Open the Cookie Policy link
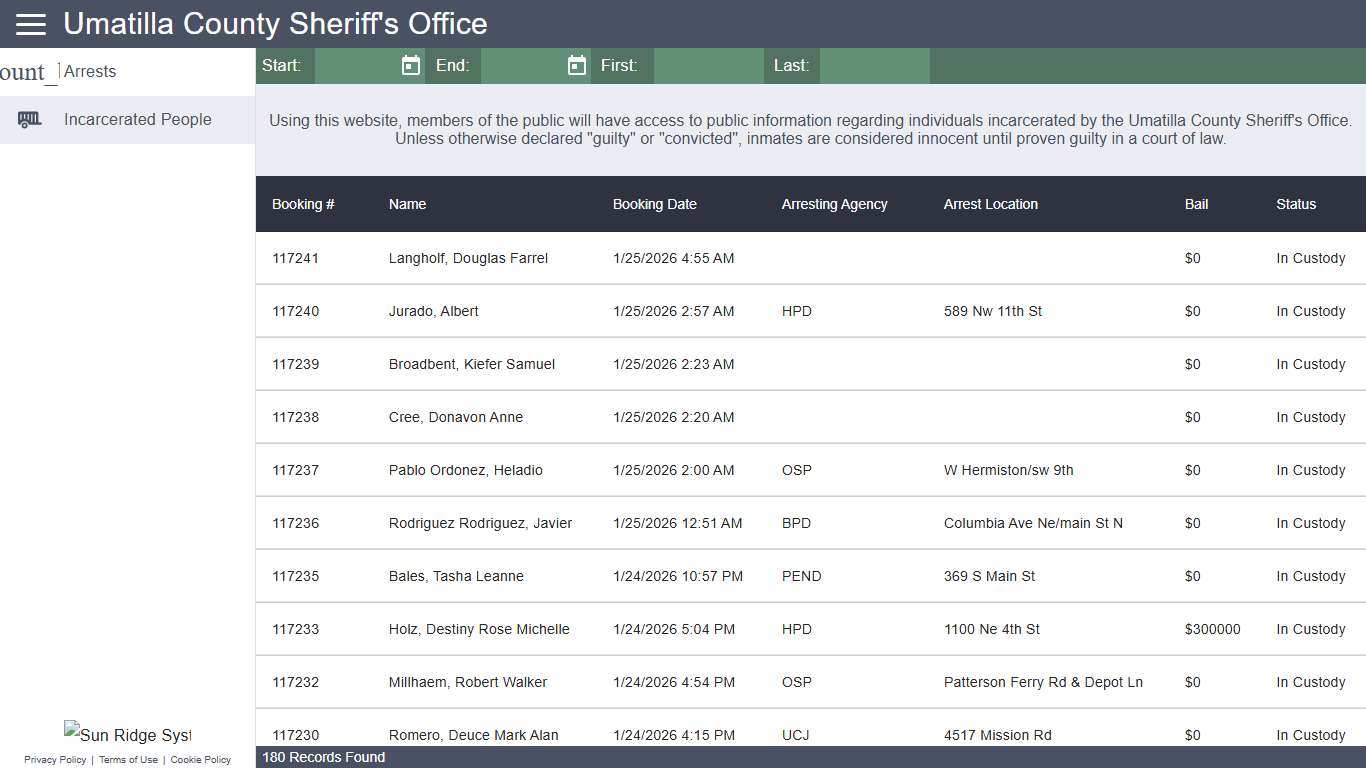This screenshot has width=1366, height=768. coord(200,759)
